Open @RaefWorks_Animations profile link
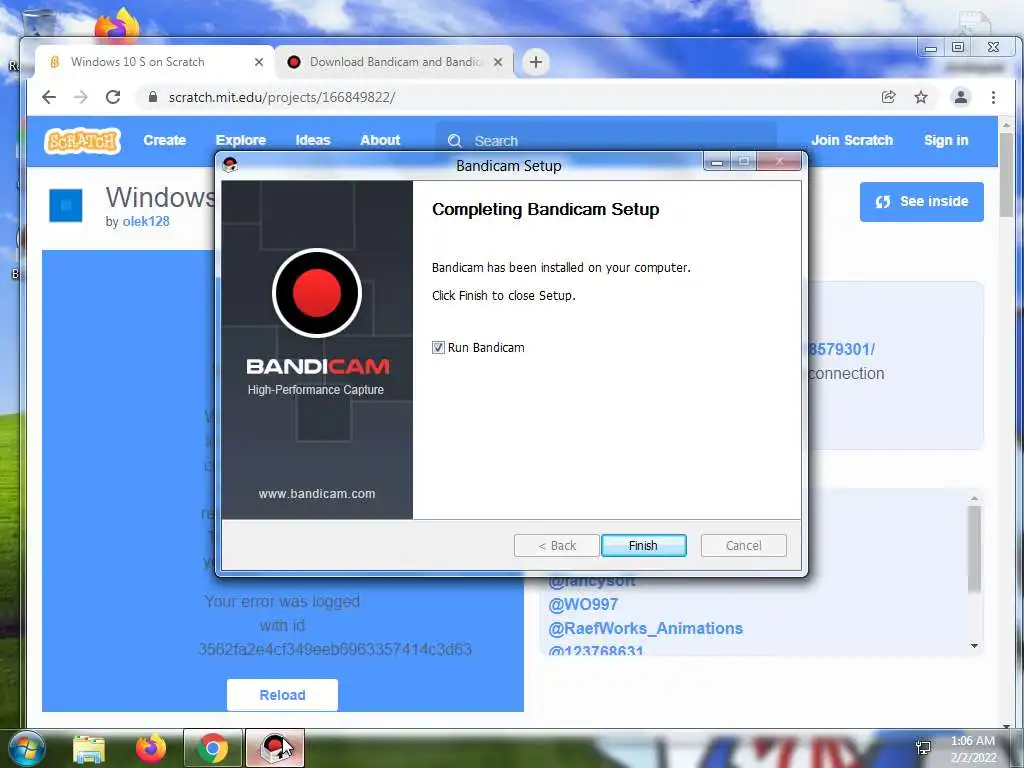The image size is (1024, 768). (x=646, y=628)
